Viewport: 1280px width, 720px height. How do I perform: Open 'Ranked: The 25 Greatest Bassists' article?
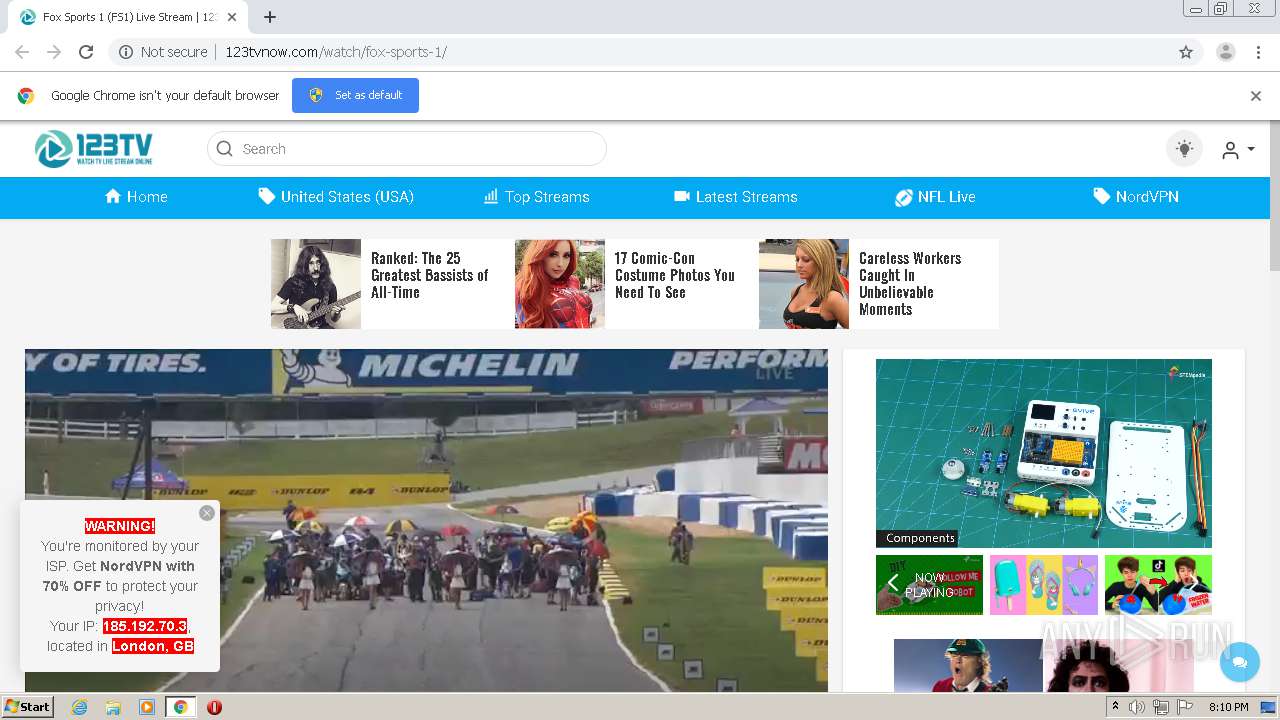coord(430,275)
